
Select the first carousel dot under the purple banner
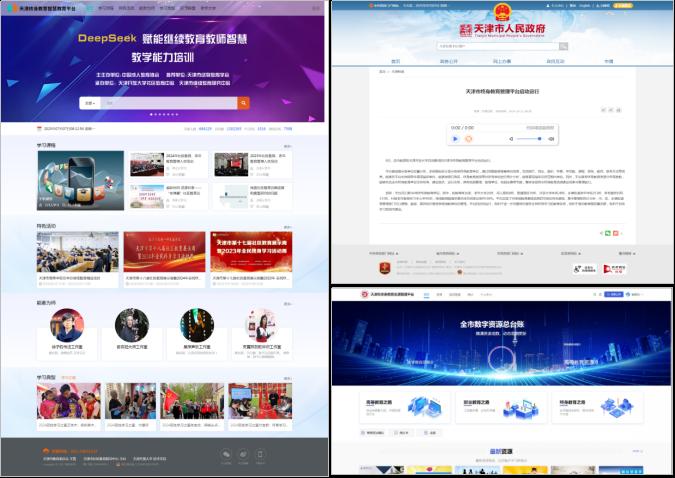(x=151, y=115)
